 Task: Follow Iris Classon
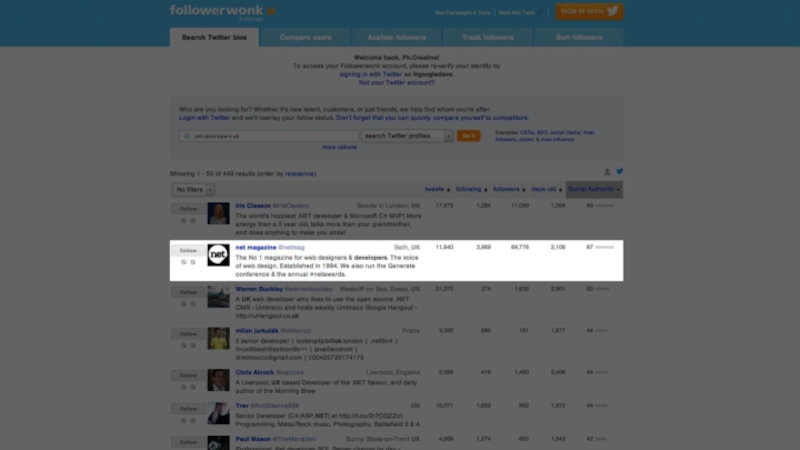[188, 209]
